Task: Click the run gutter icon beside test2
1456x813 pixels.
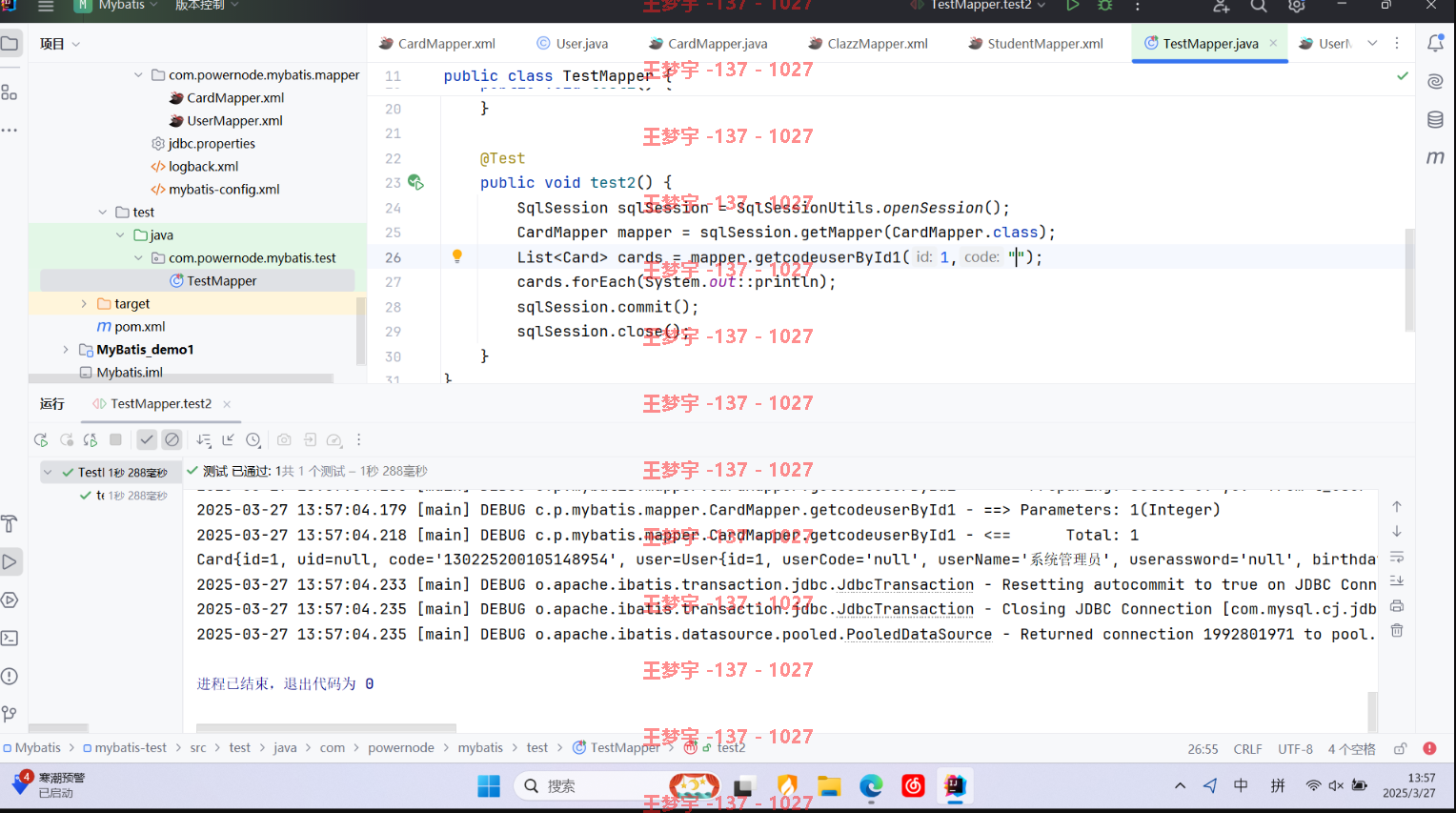Action: pos(415,182)
